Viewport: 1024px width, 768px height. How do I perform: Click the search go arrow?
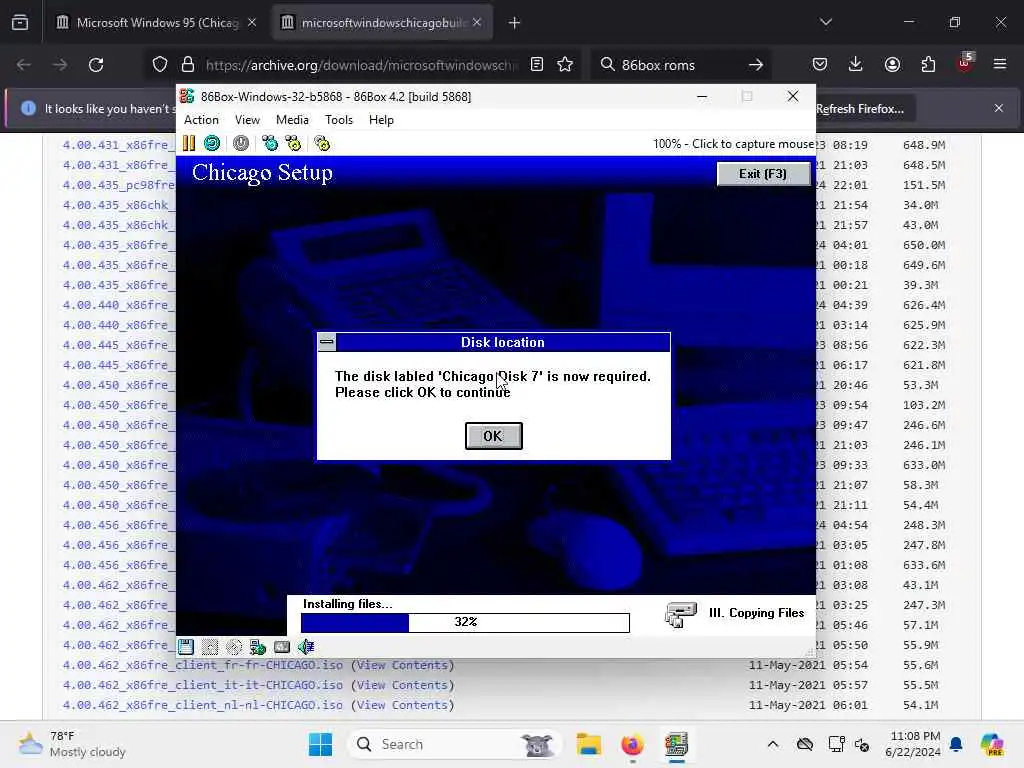(756, 65)
